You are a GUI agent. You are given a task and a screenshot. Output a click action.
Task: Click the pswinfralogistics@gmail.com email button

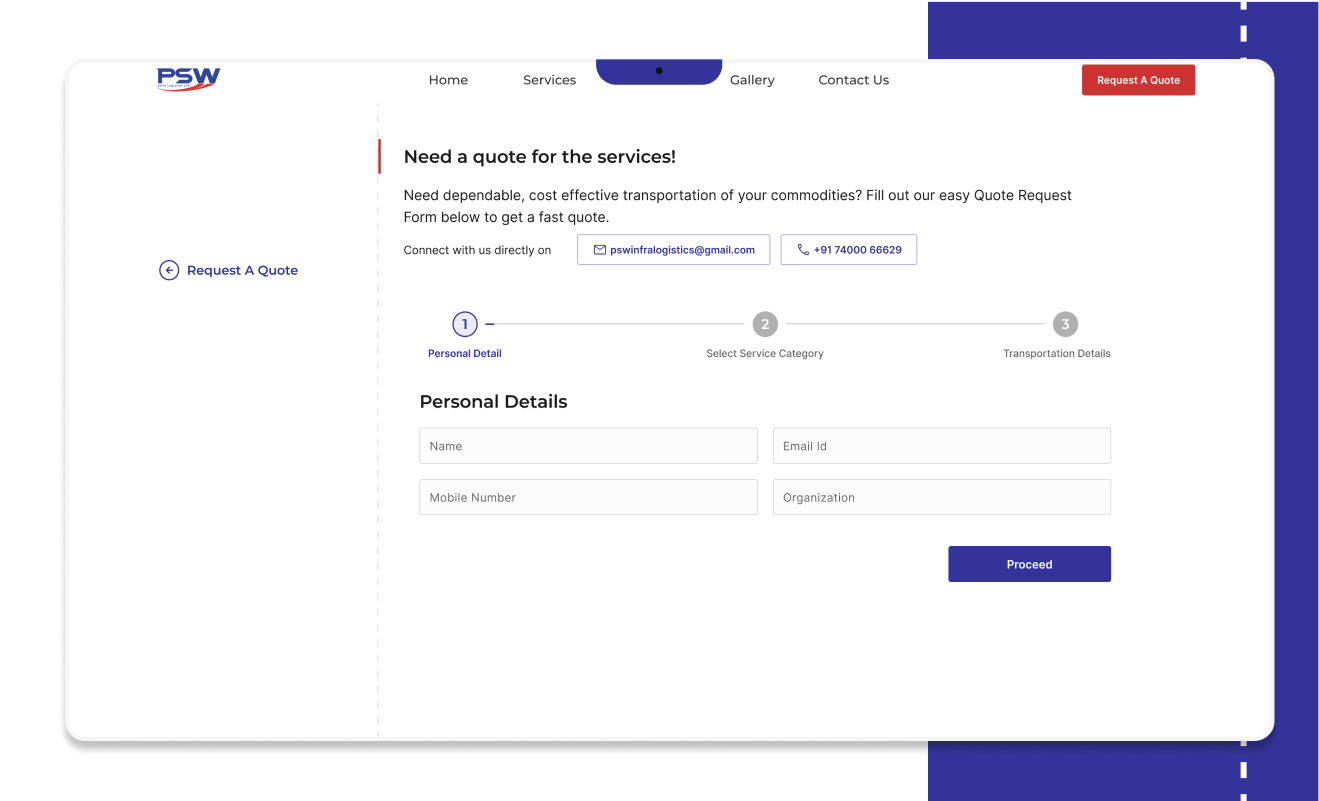(x=673, y=250)
